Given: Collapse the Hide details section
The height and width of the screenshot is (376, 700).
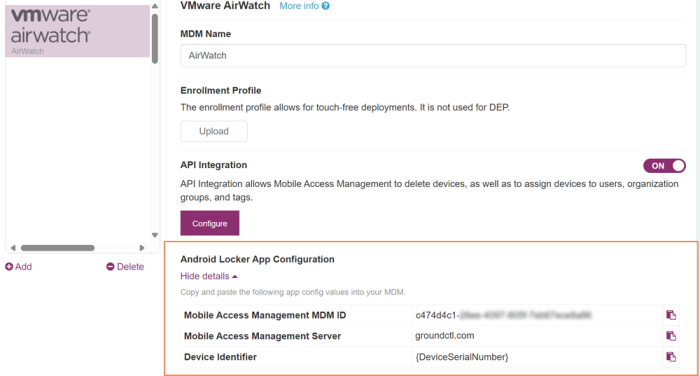Looking at the screenshot, I should pyautogui.click(x=208, y=276).
